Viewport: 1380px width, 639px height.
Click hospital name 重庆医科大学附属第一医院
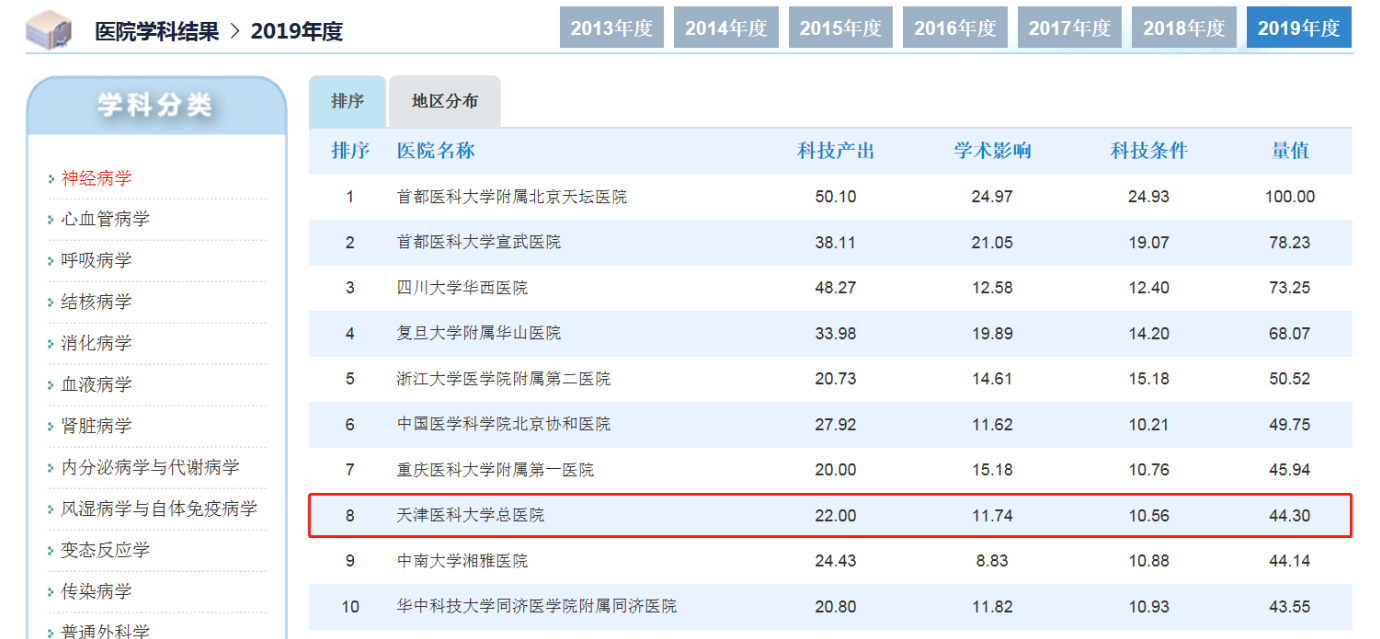[x=495, y=470]
